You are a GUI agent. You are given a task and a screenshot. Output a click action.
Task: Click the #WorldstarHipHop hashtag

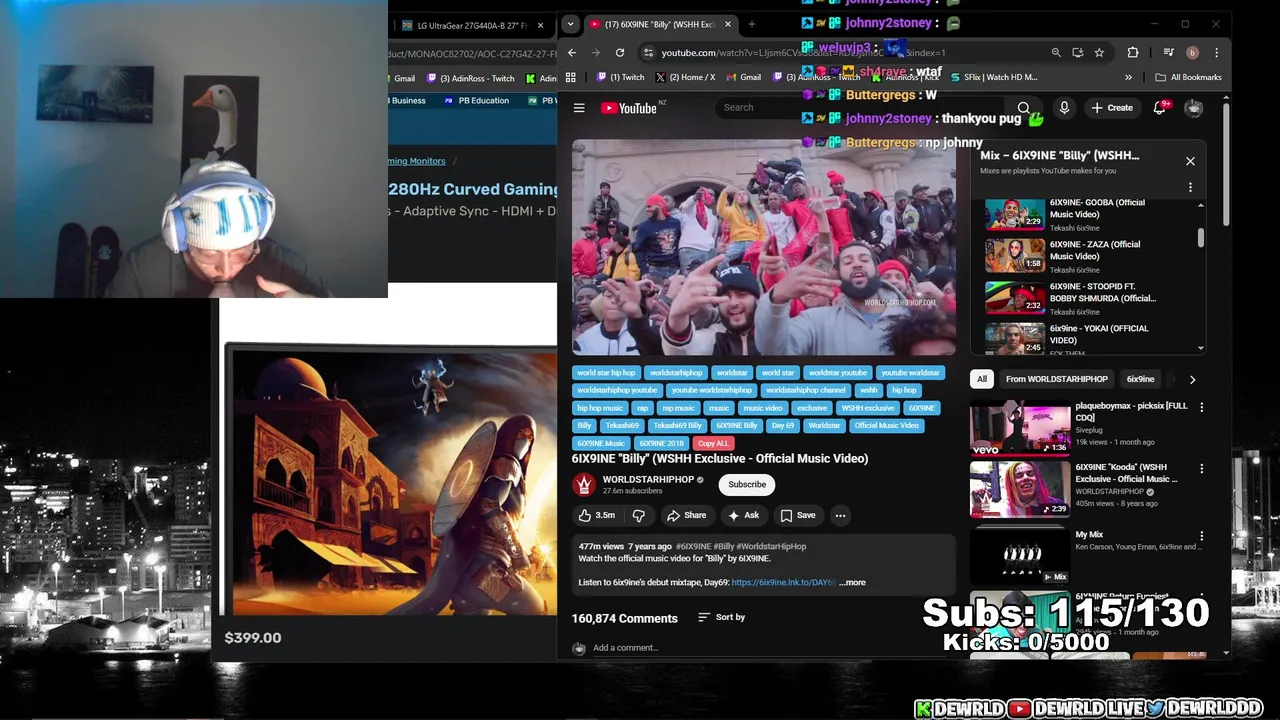[x=771, y=546]
